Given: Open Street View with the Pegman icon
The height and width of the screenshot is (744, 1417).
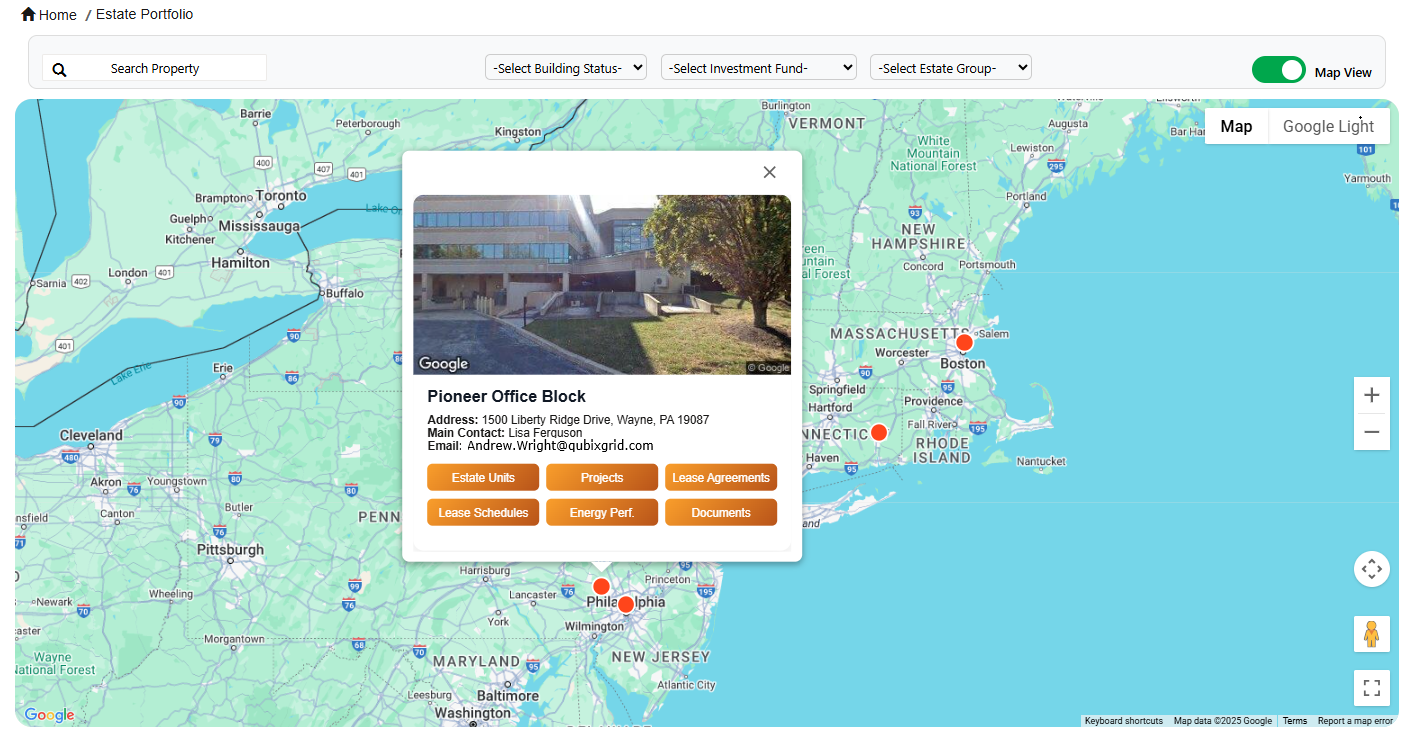Looking at the screenshot, I should click(1371, 633).
